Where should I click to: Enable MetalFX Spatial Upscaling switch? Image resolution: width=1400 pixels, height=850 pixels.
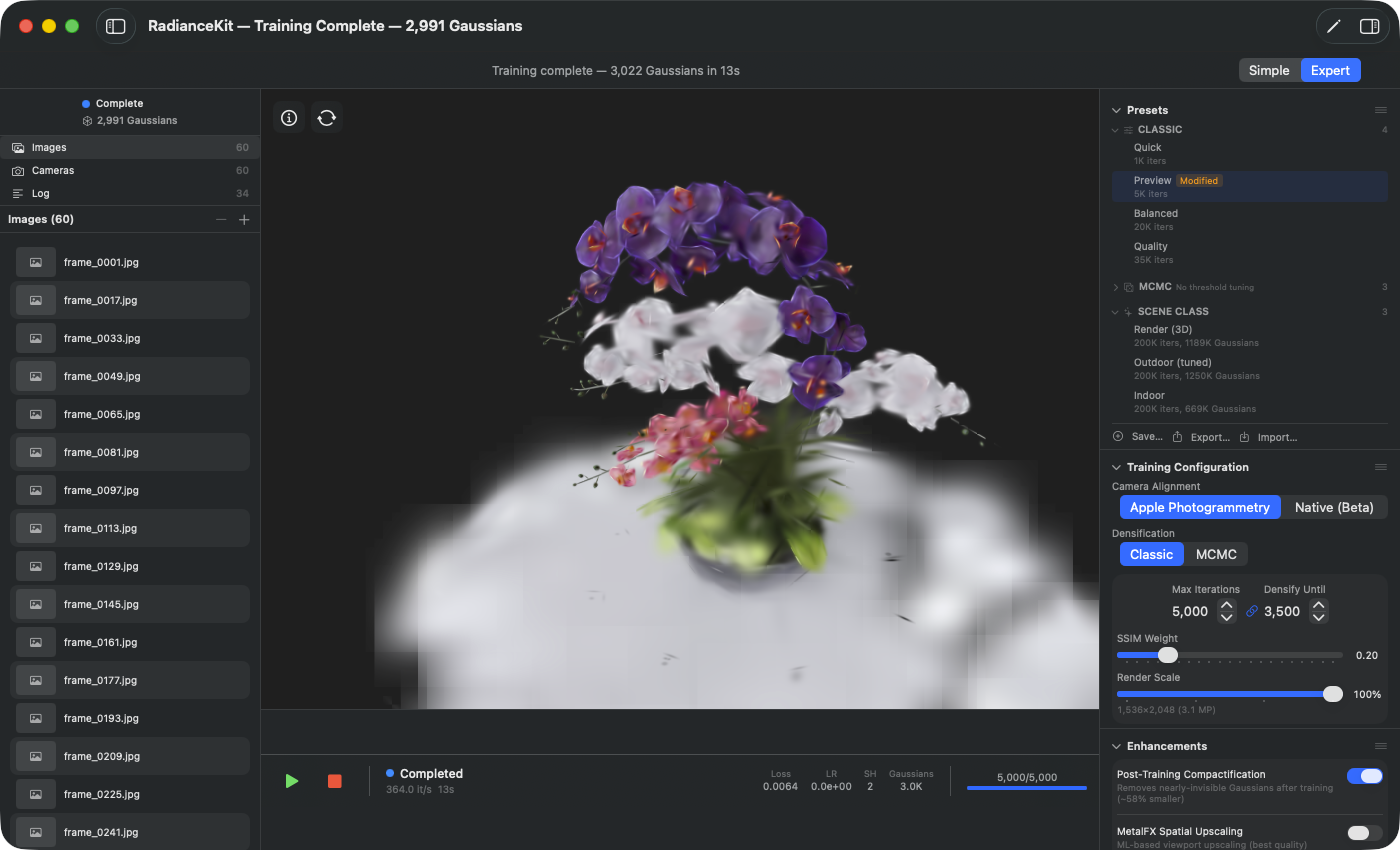tap(1365, 833)
